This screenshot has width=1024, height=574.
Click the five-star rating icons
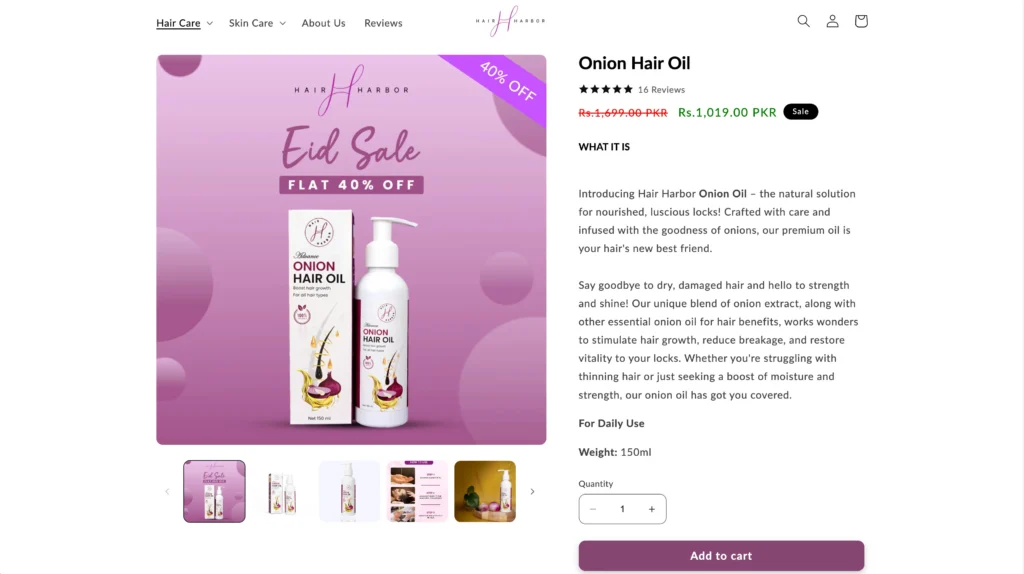(x=605, y=89)
